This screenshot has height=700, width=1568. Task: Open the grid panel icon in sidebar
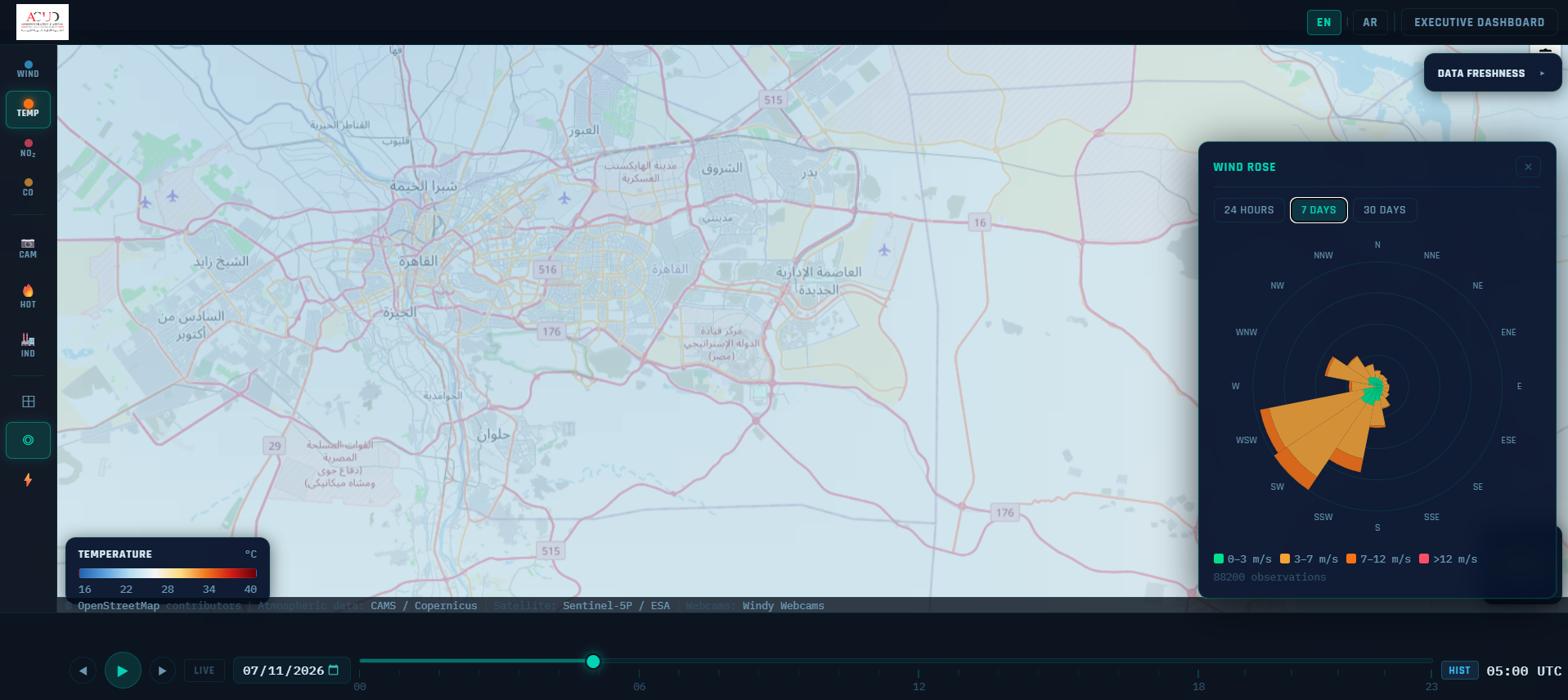tap(28, 401)
